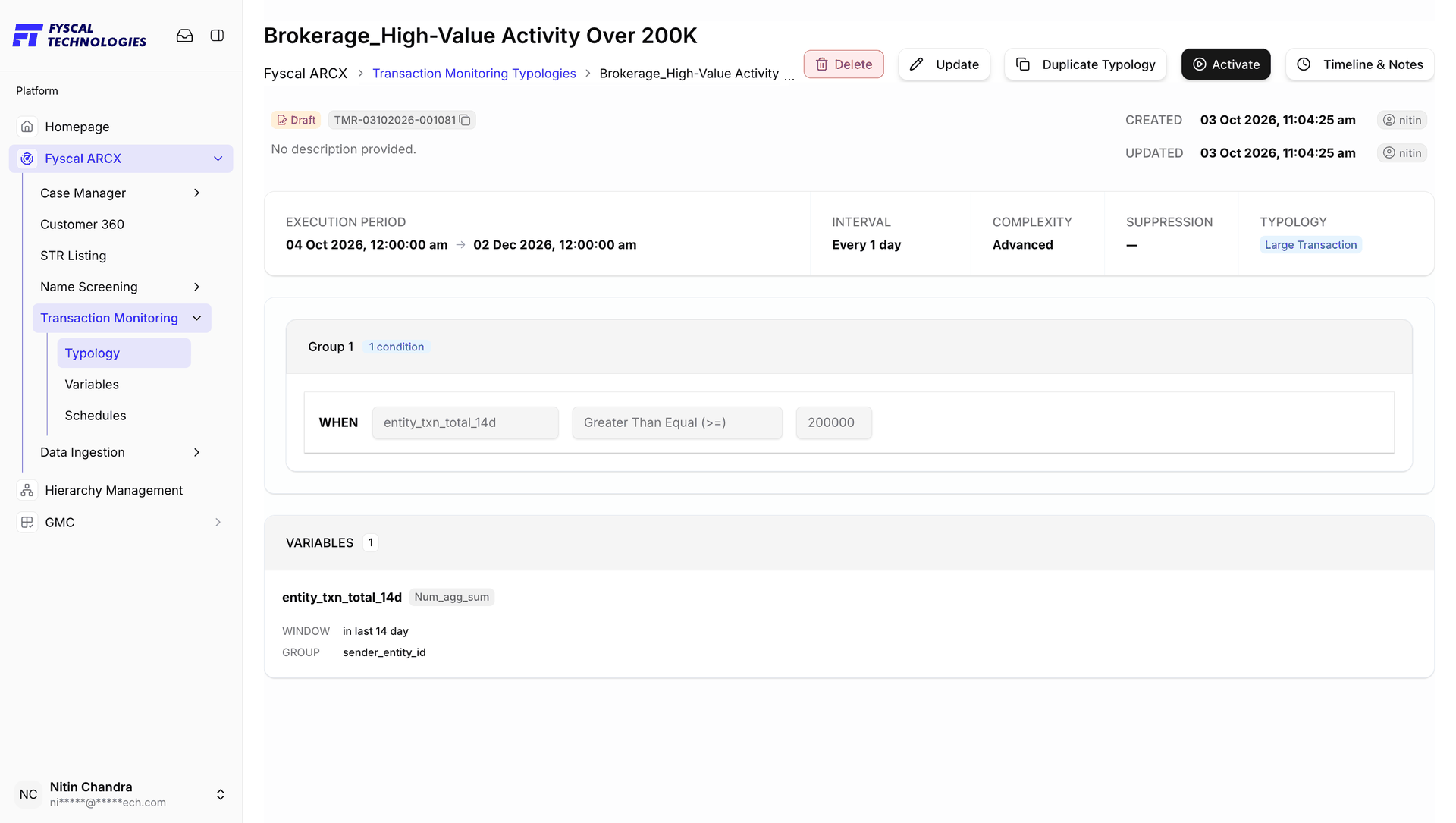This screenshot has height=823, width=1456.
Task: Click the clock icon on Timeline & Notes
Action: click(1304, 64)
